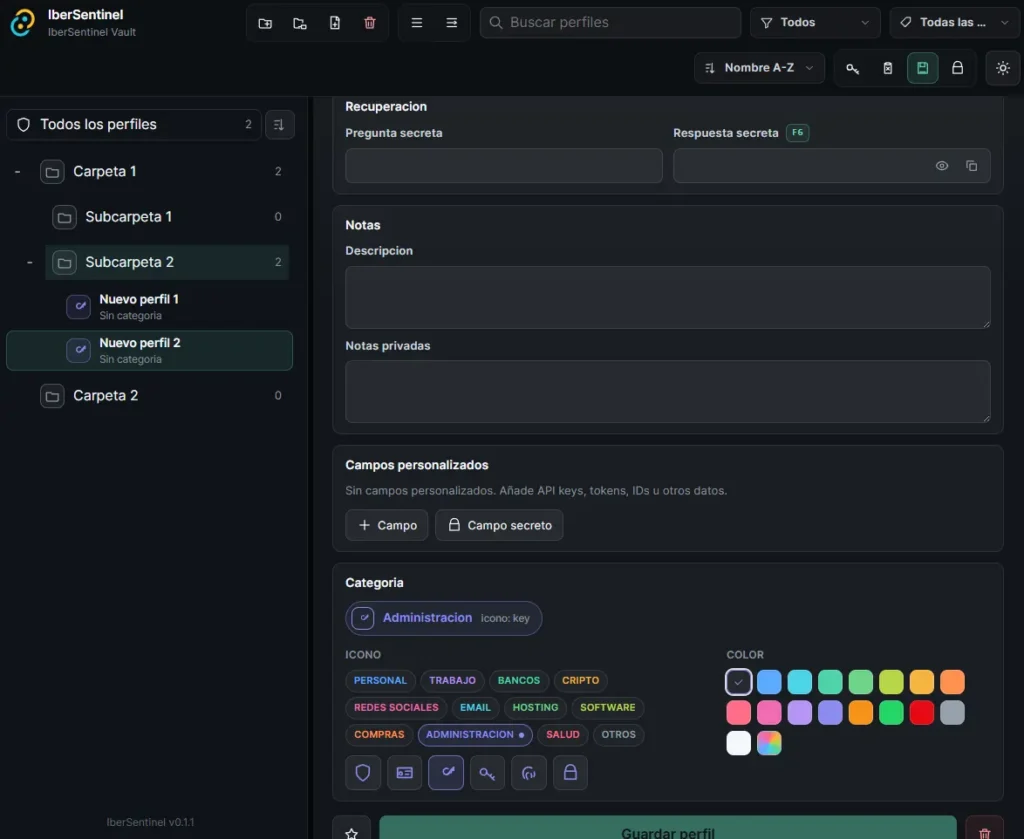Choose the ID card profile icon

404,773
